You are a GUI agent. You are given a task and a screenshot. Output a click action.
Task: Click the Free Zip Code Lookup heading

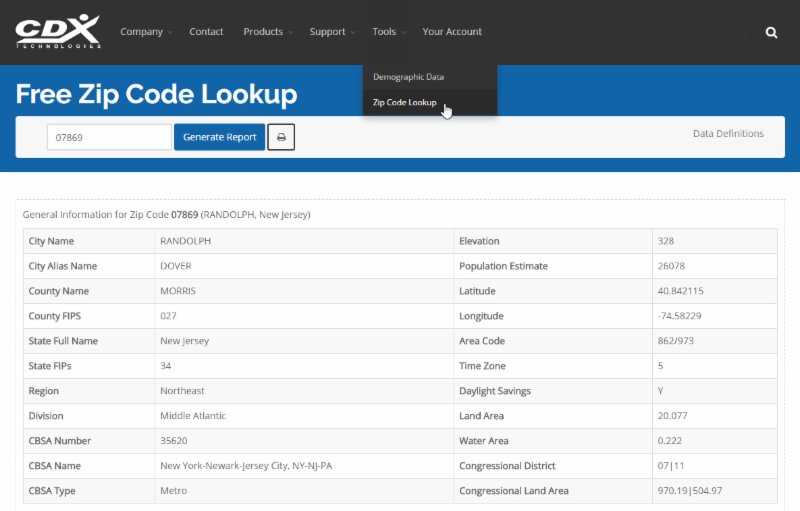pos(156,95)
